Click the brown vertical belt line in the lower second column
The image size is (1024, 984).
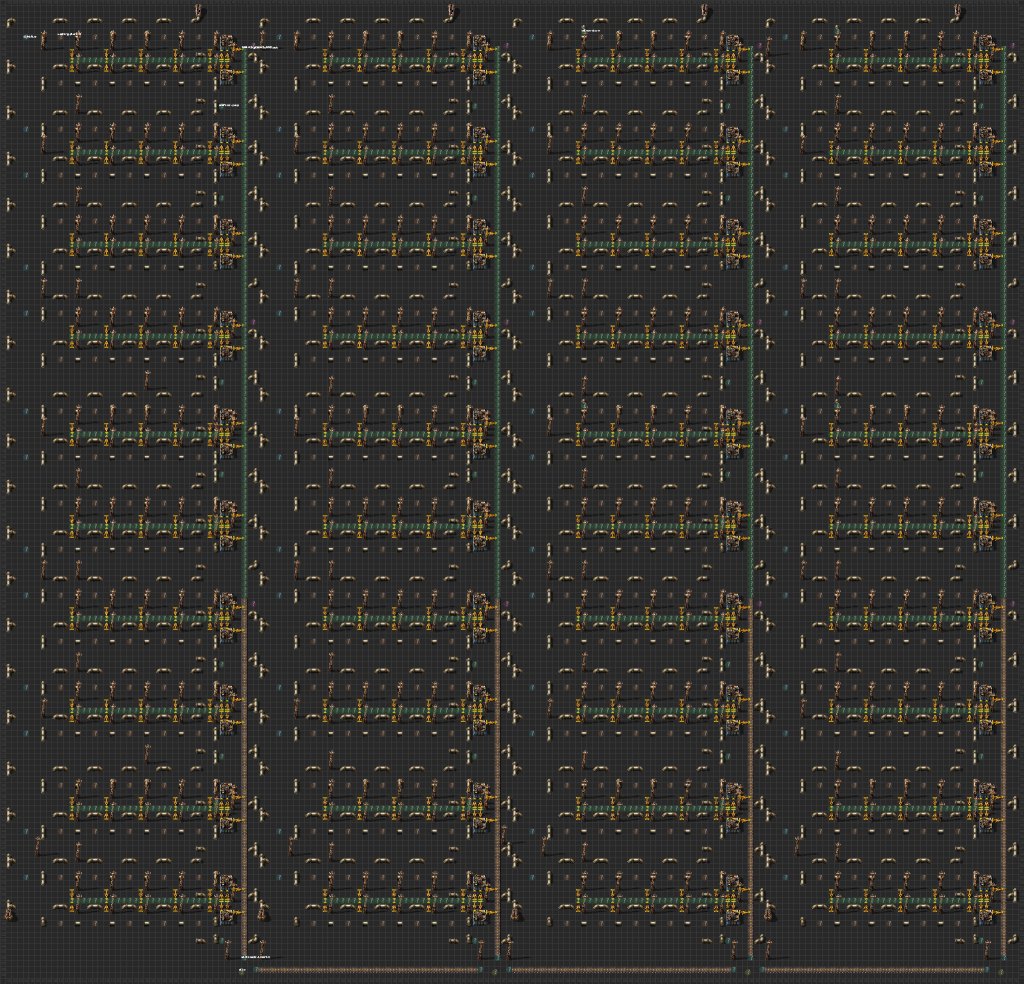click(x=498, y=778)
